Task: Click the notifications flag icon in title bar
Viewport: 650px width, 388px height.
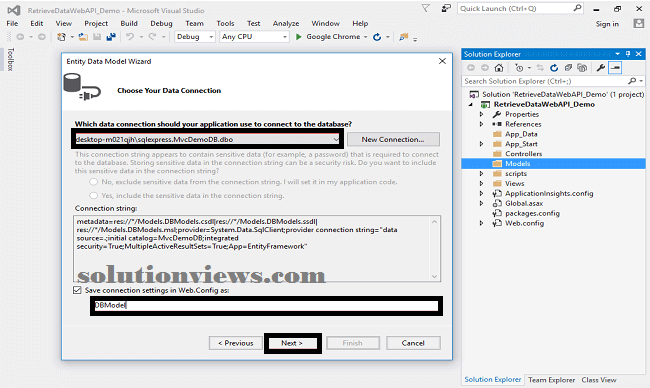Action: tap(426, 8)
